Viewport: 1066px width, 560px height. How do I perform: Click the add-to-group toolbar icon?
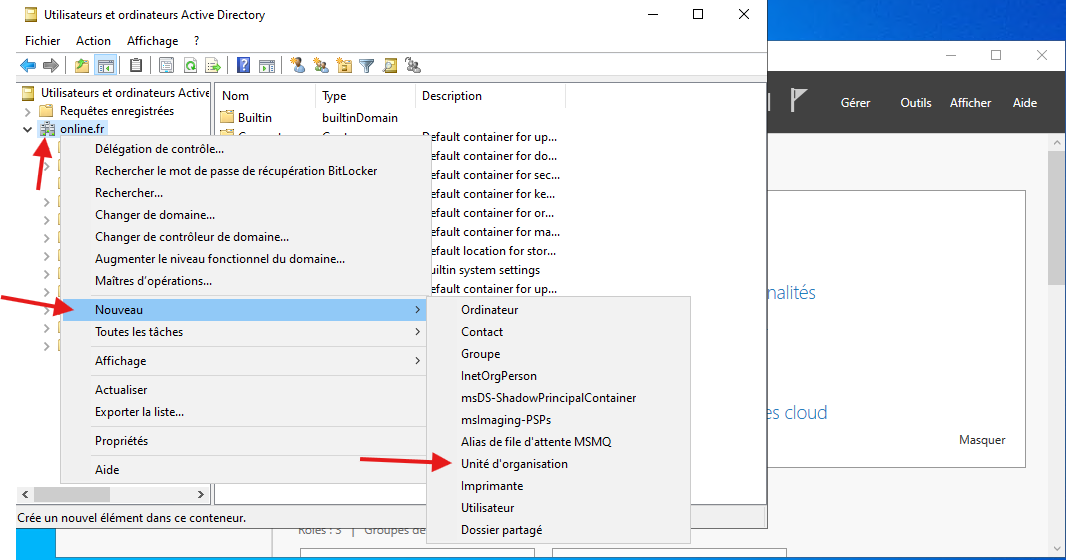[x=413, y=65]
